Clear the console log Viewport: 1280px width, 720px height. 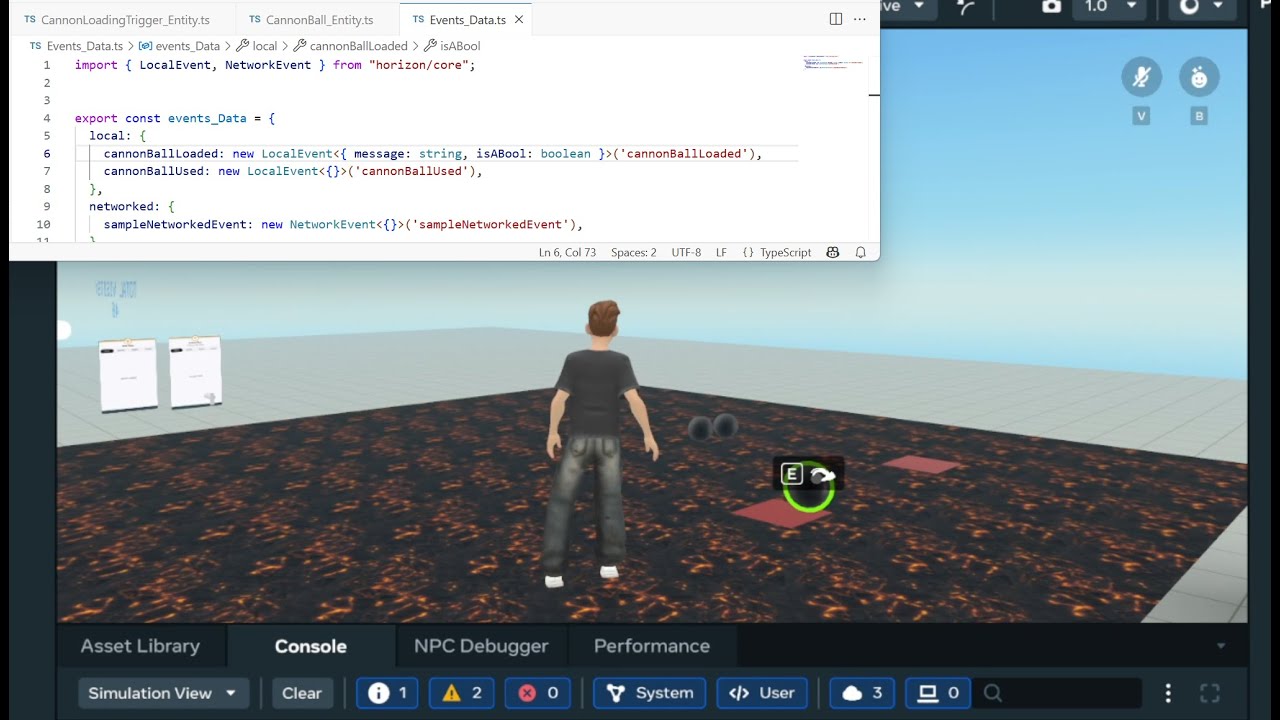tap(302, 693)
